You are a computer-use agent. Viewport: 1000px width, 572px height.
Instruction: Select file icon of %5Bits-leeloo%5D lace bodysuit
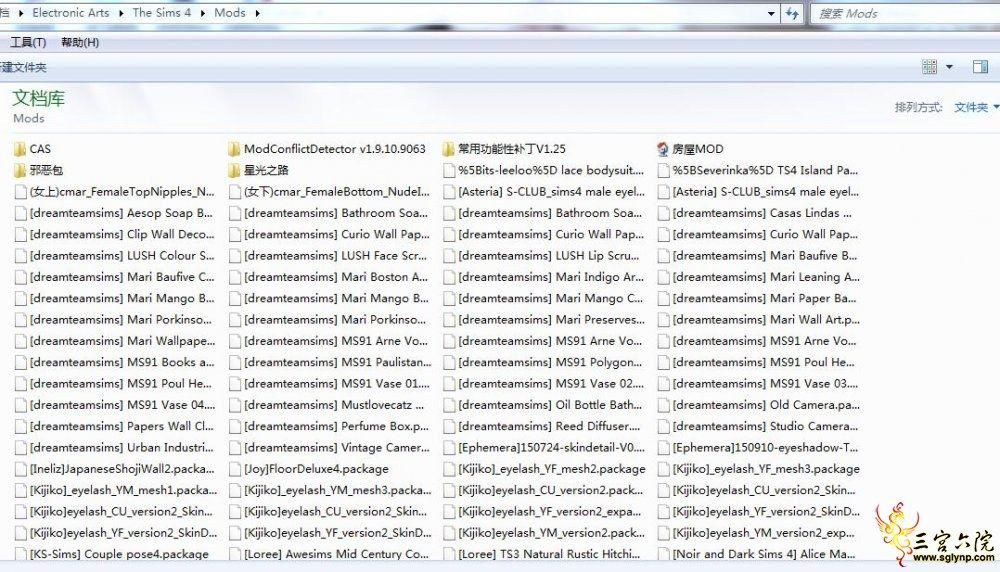[x=449, y=170]
